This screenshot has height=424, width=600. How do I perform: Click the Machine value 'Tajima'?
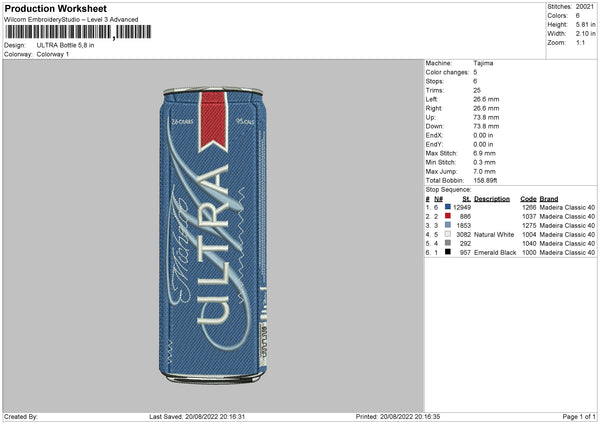[x=483, y=63]
